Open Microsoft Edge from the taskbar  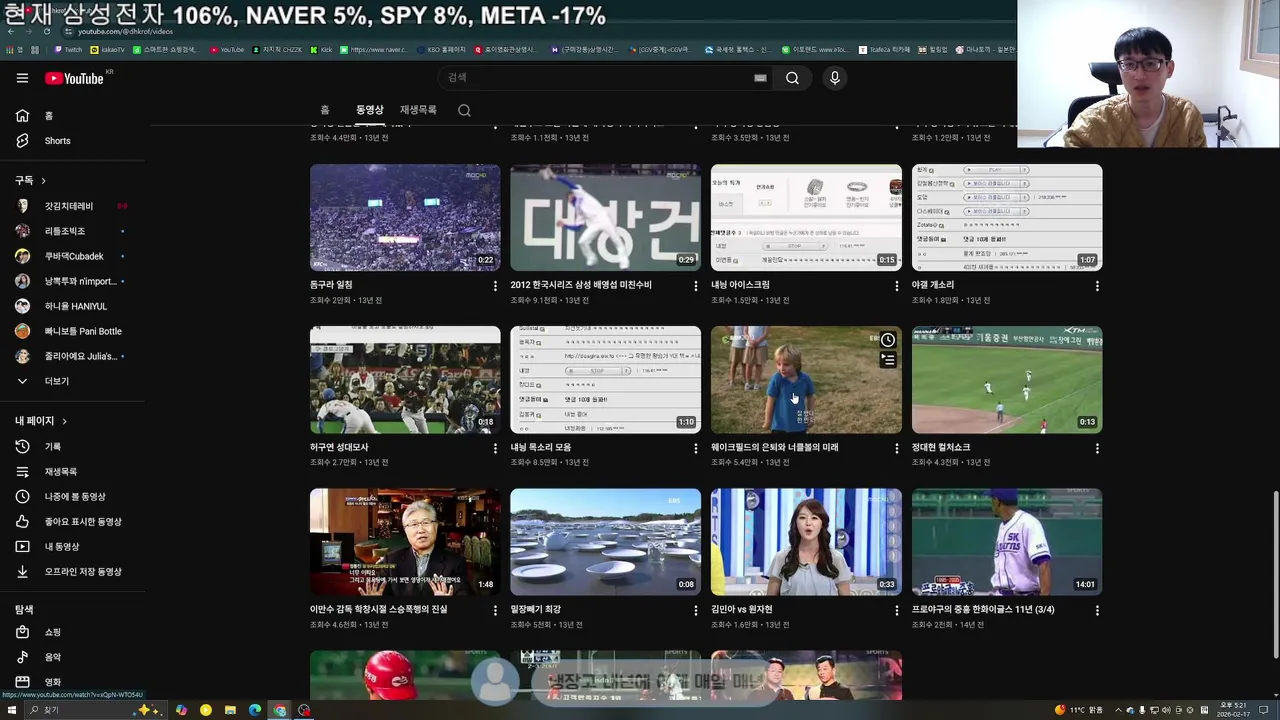point(255,710)
